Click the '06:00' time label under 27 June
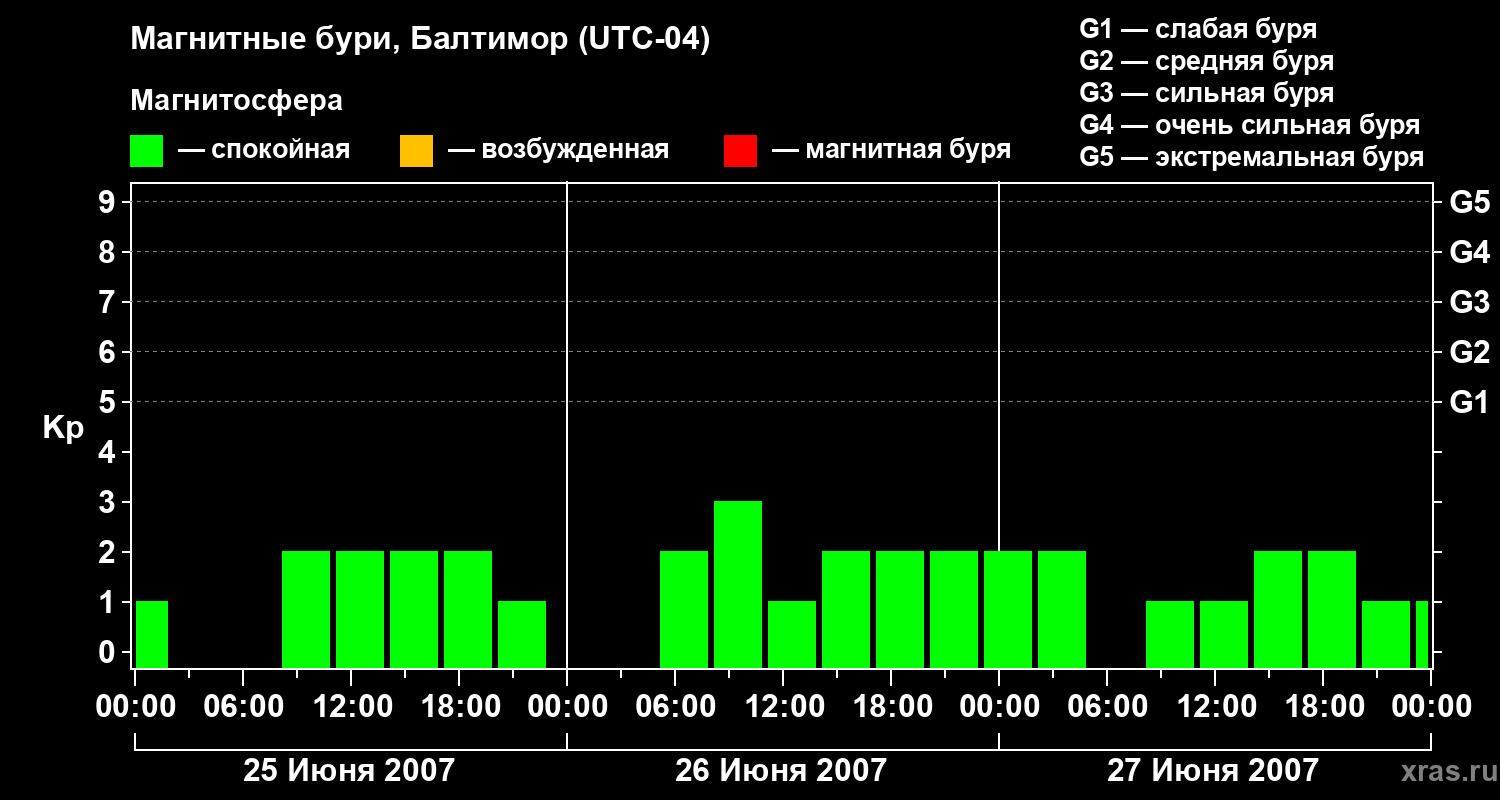1500x800 pixels. [x=1107, y=707]
